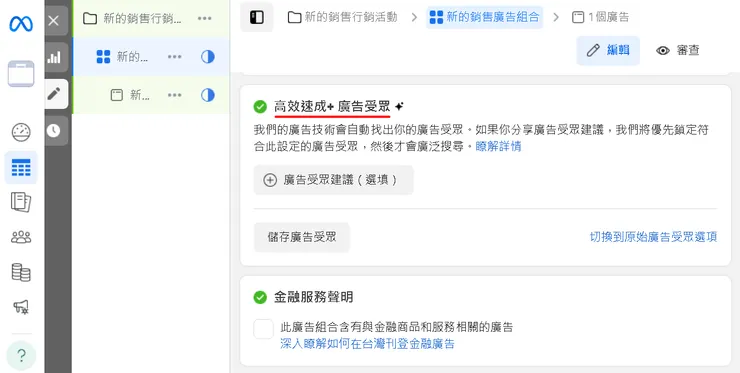Open the Audiences people icon
The height and width of the screenshot is (373, 740).
[x=21, y=237]
